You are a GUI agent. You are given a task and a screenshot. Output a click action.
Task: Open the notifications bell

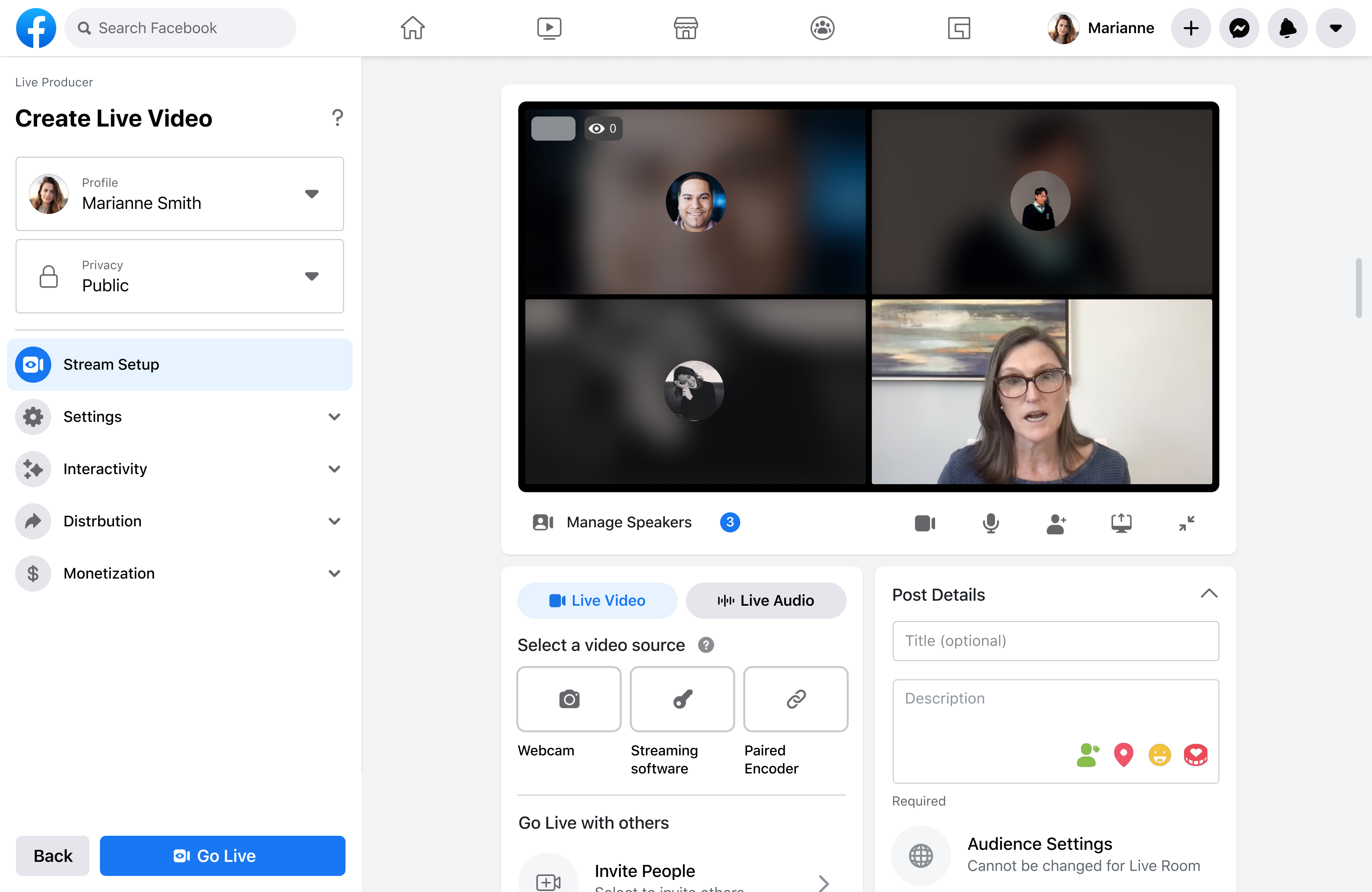tap(1287, 28)
